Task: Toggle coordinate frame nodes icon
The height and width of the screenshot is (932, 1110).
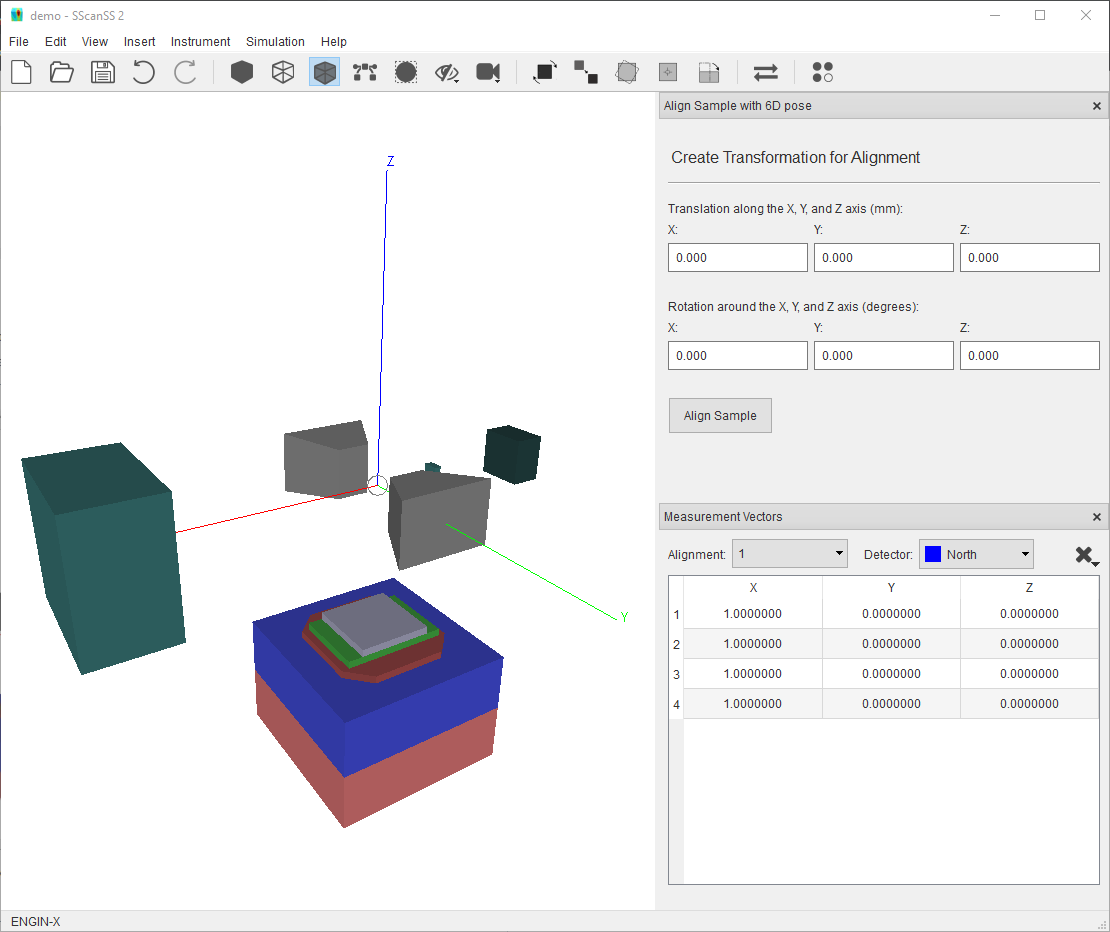Action: click(x=365, y=72)
